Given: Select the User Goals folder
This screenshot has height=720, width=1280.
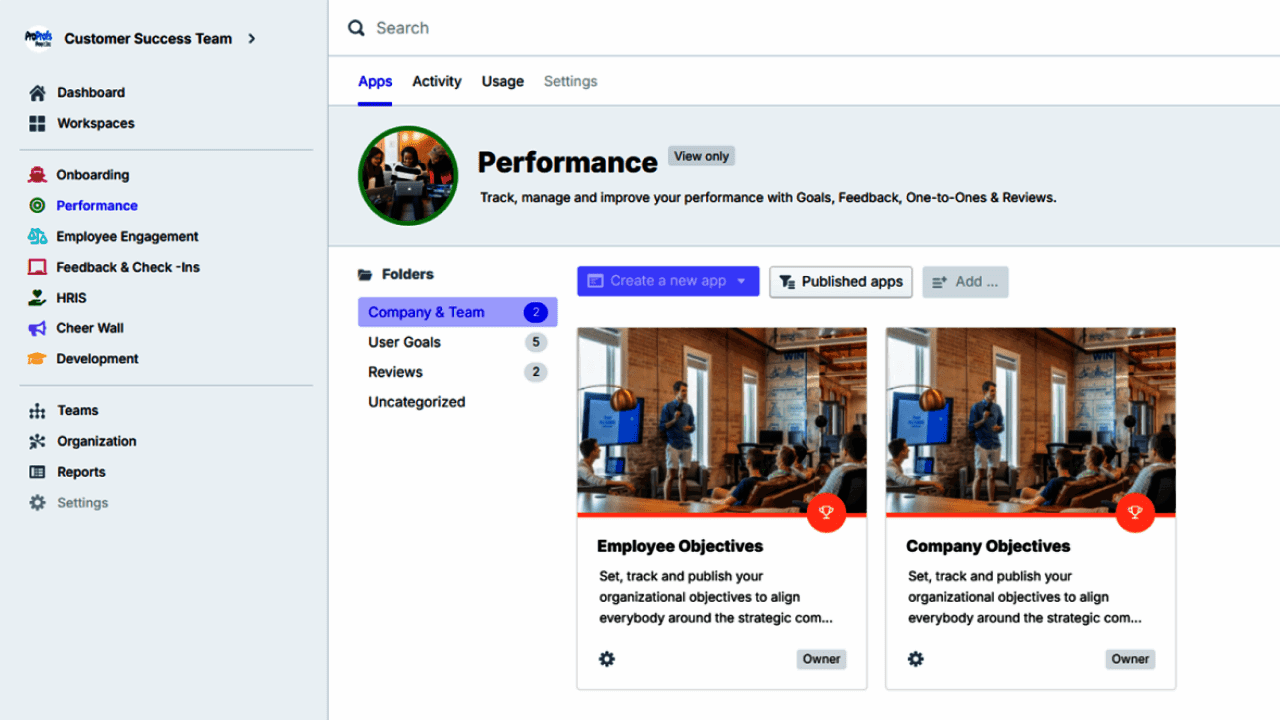Looking at the screenshot, I should [x=405, y=342].
